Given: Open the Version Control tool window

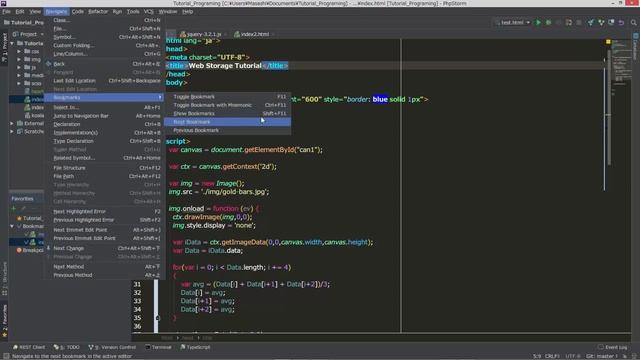Looking at the screenshot, I should tap(112, 347).
